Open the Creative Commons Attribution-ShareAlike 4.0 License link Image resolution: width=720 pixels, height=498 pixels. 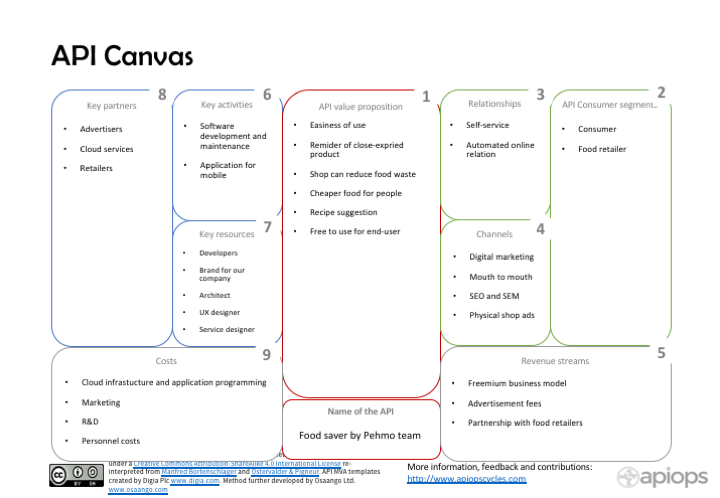(x=237, y=464)
